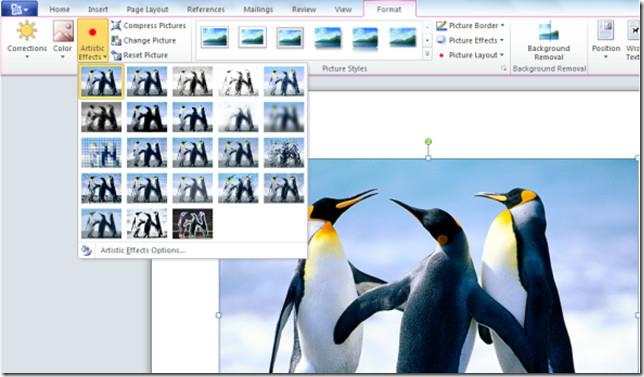Click the Position layout icon

click(x=605, y=31)
